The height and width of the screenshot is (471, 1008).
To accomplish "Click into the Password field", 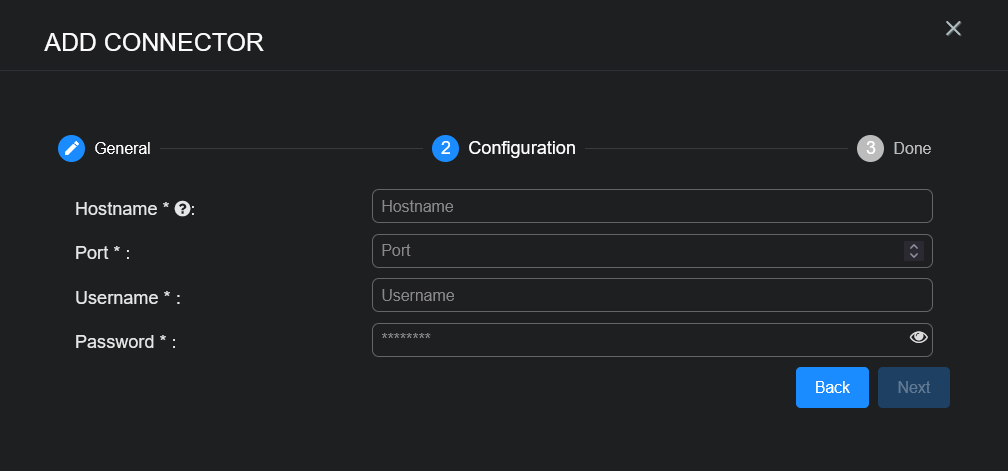I will click(x=630, y=339).
